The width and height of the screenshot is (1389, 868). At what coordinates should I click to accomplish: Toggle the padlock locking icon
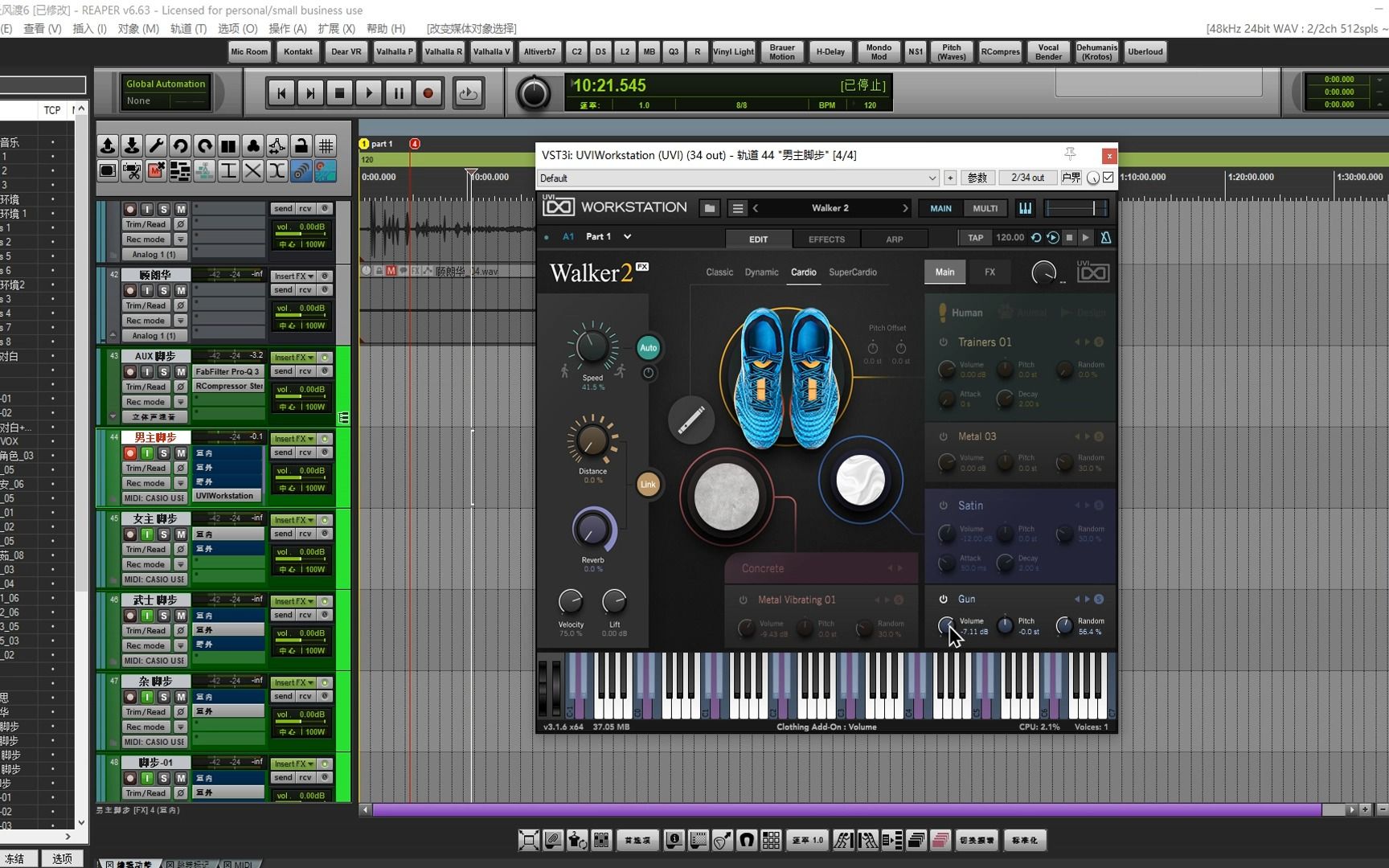coord(301,145)
